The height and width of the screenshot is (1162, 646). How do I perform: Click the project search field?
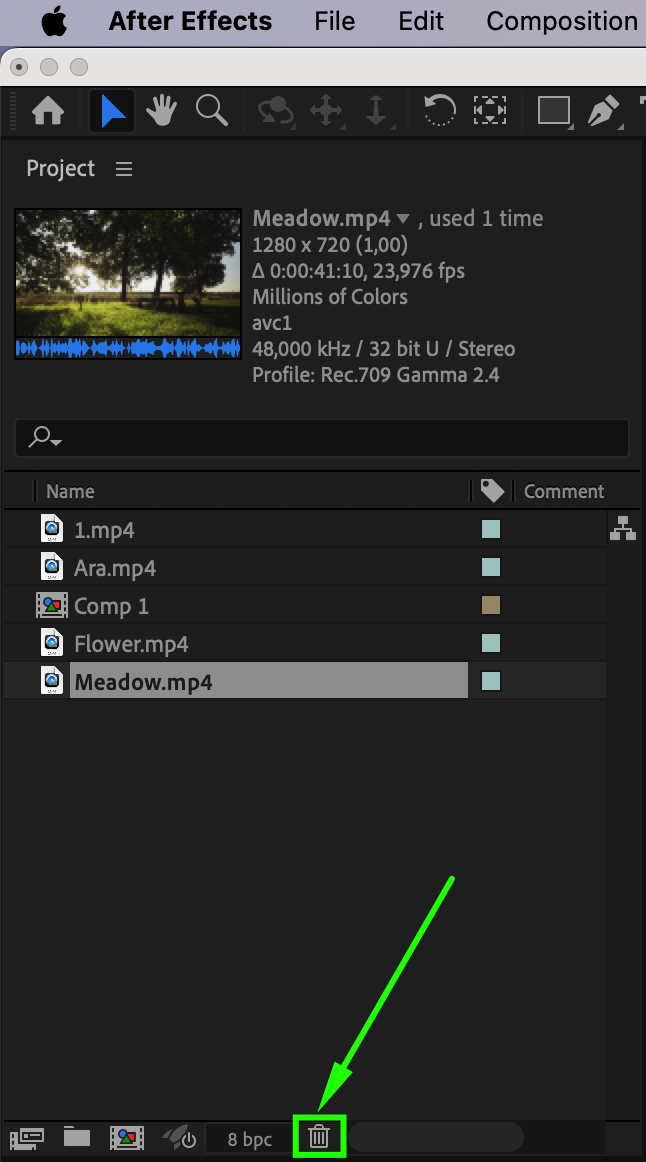pyautogui.click(x=322, y=437)
